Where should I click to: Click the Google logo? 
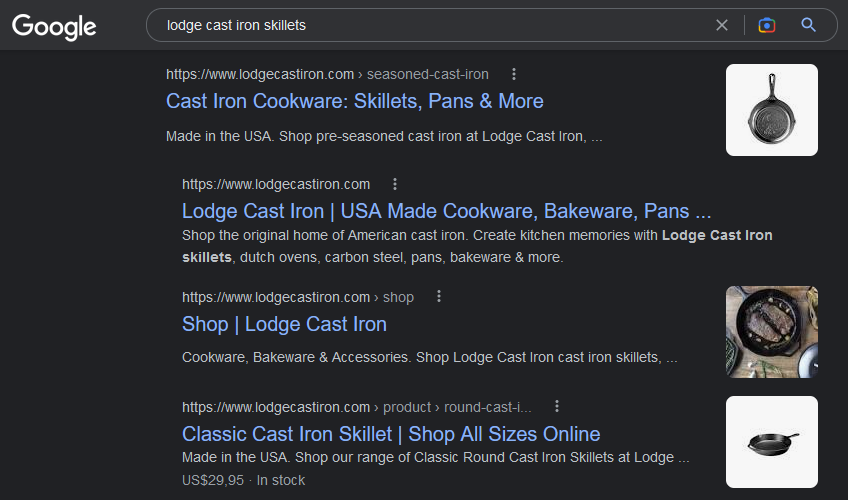[54, 26]
